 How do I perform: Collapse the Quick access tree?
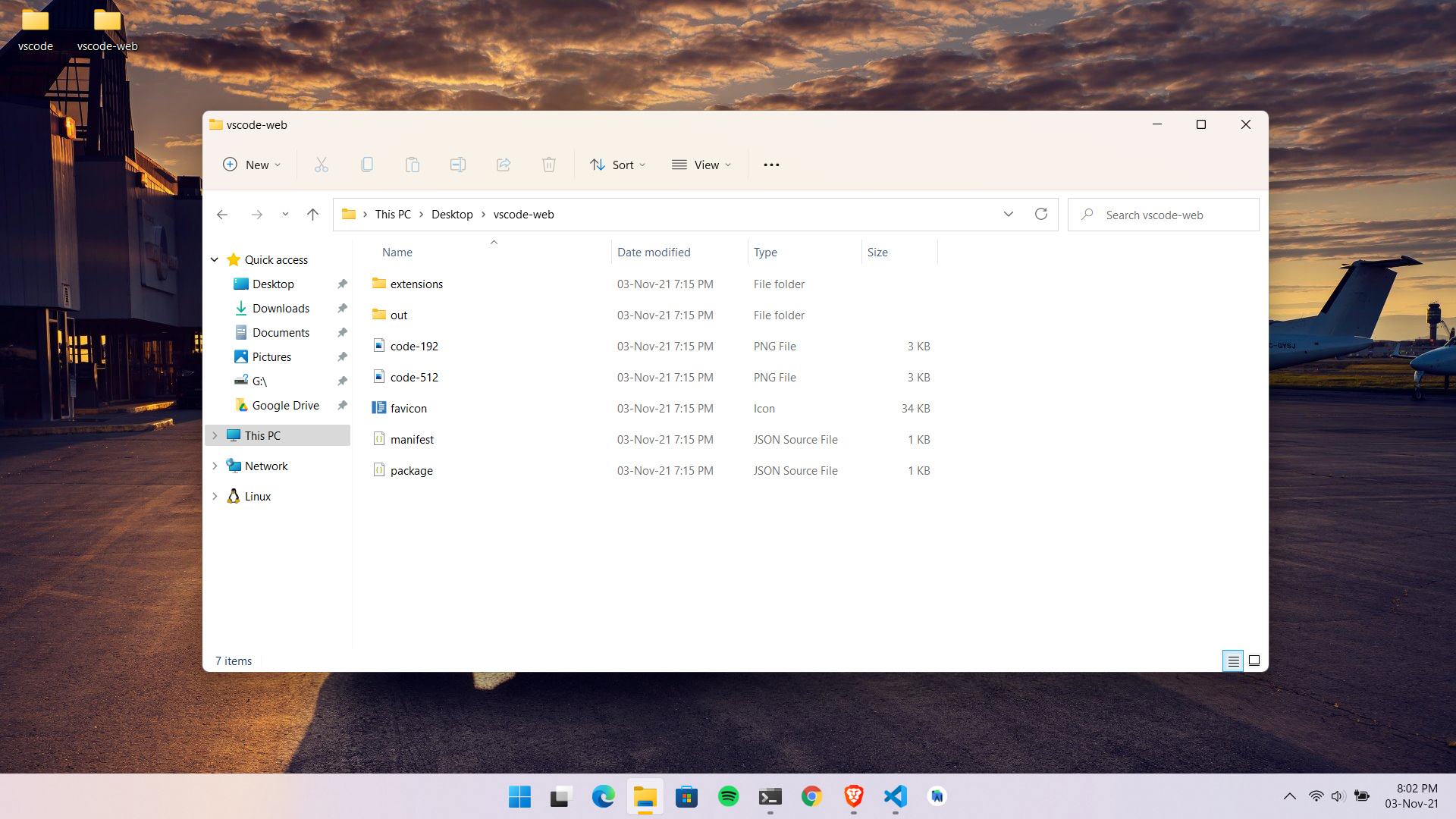215,259
